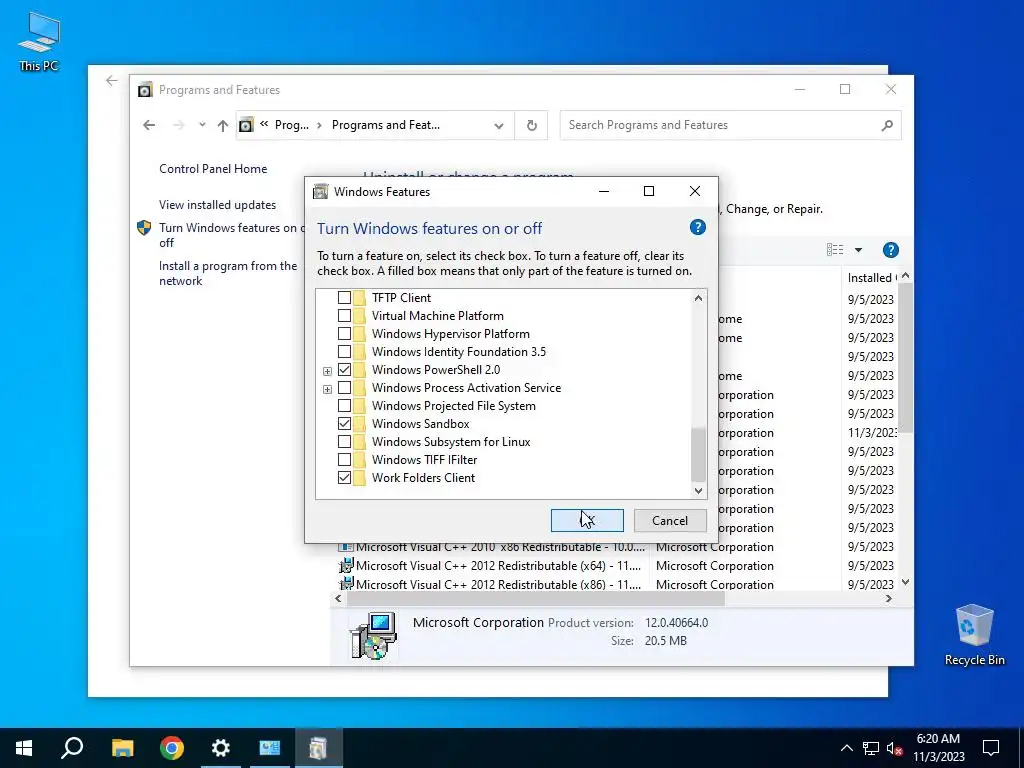This screenshot has height=768, width=1024.
Task: Click the search magnifier in Programs and Features
Action: tap(886, 125)
